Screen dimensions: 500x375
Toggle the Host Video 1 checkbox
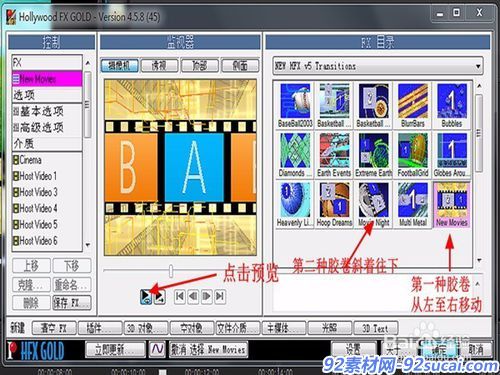pyautogui.click(x=16, y=176)
